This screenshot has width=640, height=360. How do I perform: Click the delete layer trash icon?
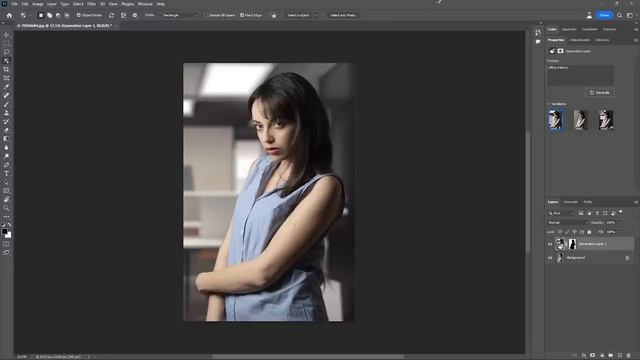click(629, 356)
